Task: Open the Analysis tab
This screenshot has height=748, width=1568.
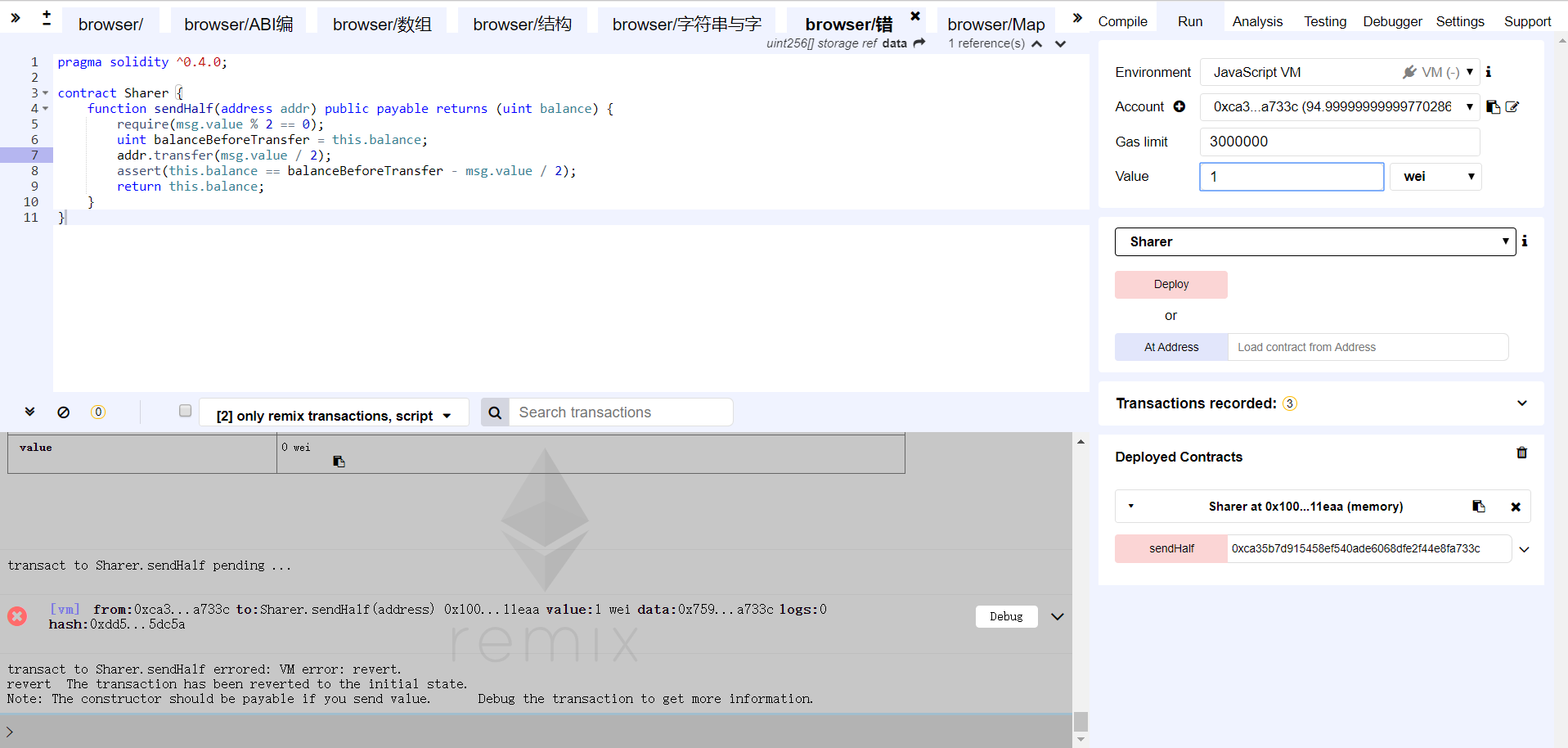Action: (1257, 21)
